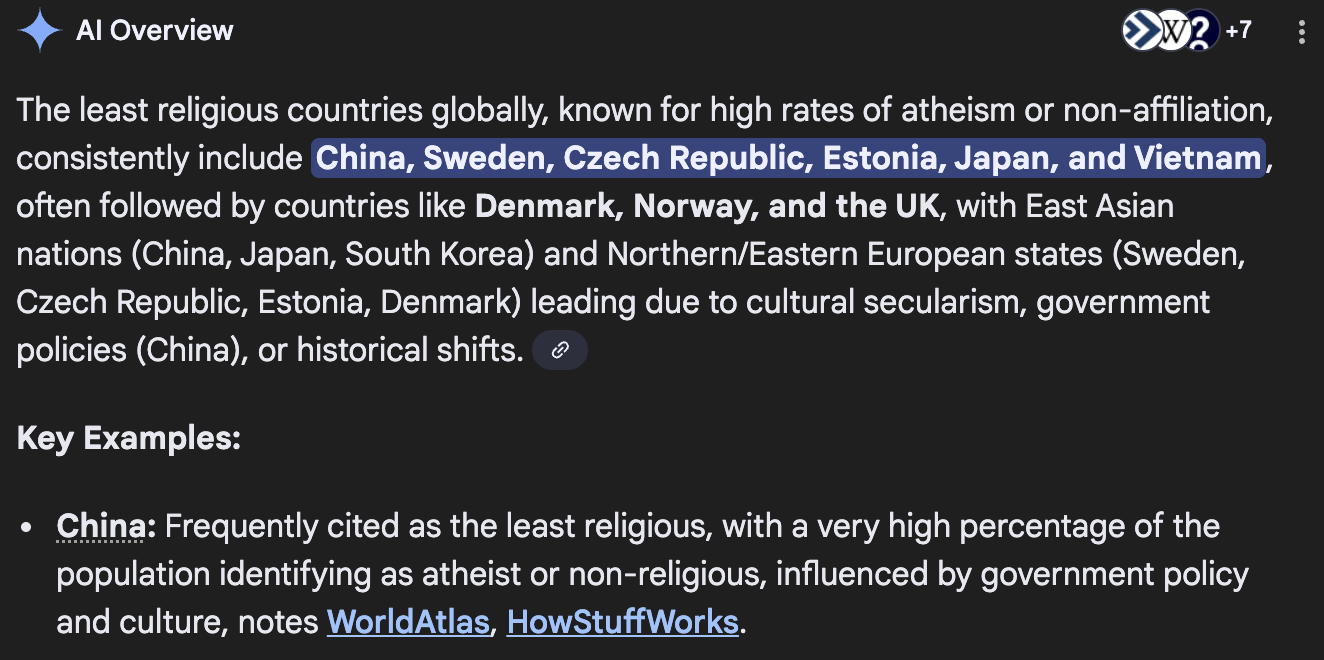
Task: Open the double-chevron source favicon
Action: pos(1140,31)
